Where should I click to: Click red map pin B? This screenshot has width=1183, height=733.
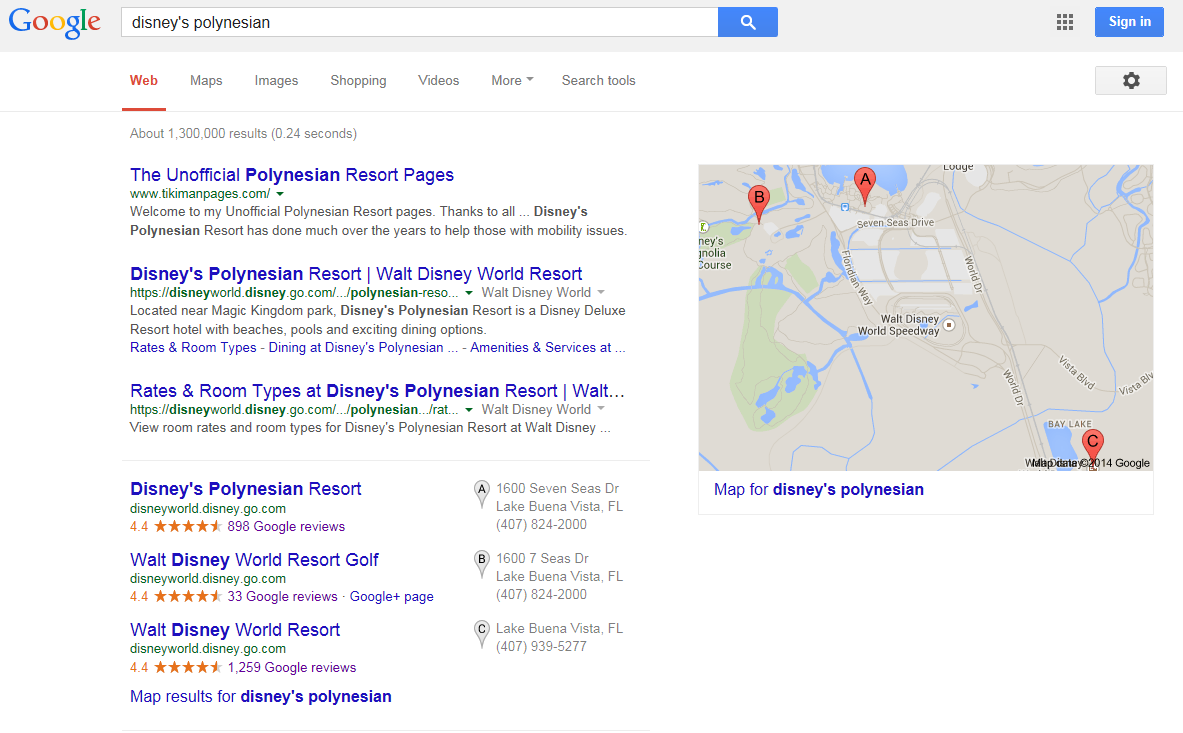(x=759, y=202)
